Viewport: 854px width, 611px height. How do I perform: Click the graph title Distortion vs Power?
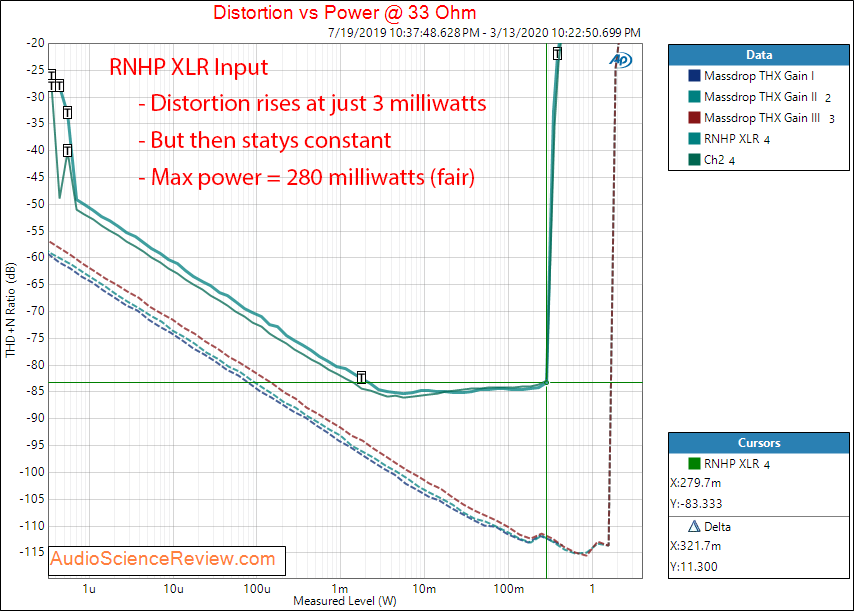(x=344, y=12)
